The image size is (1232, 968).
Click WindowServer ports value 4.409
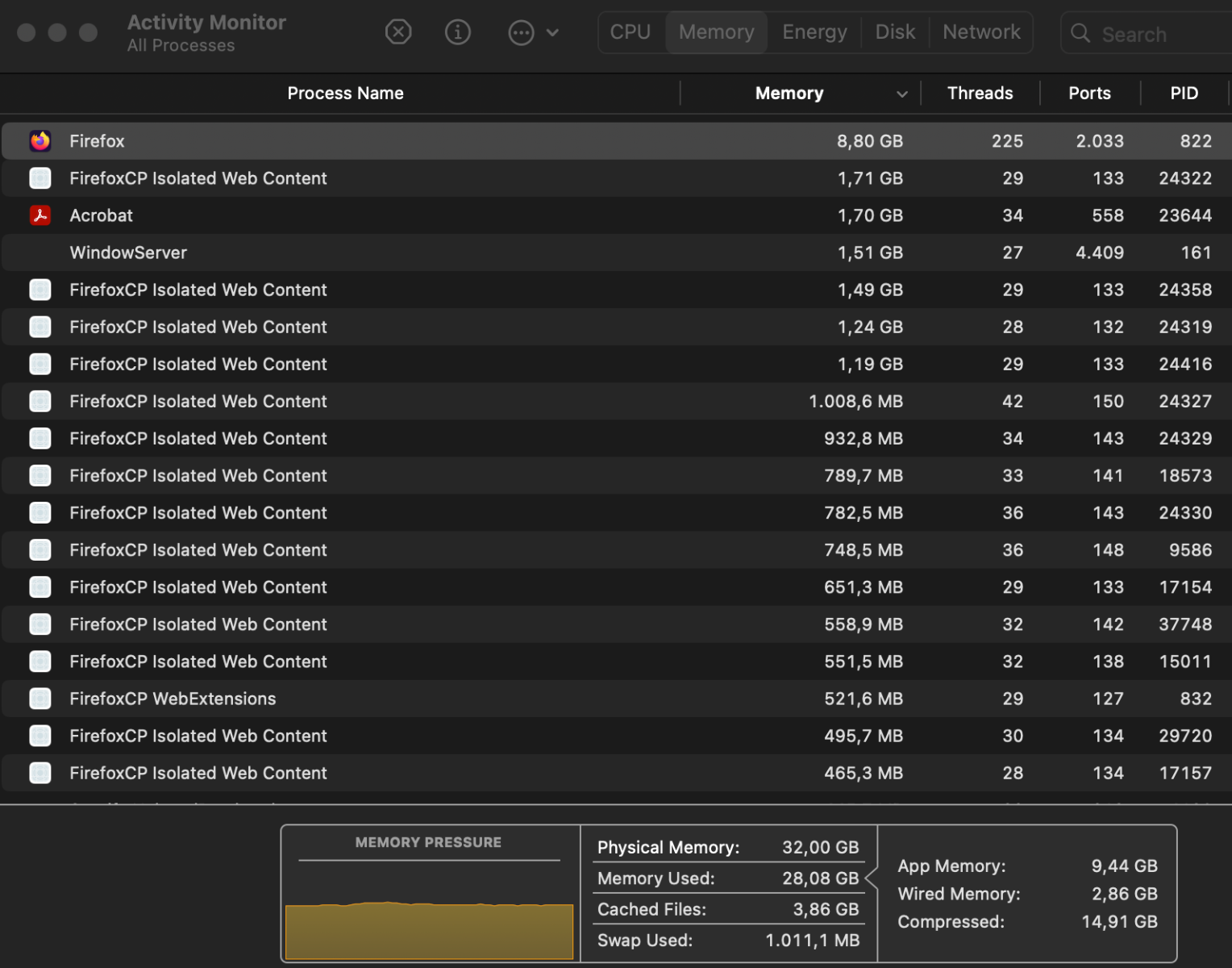point(1099,252)
